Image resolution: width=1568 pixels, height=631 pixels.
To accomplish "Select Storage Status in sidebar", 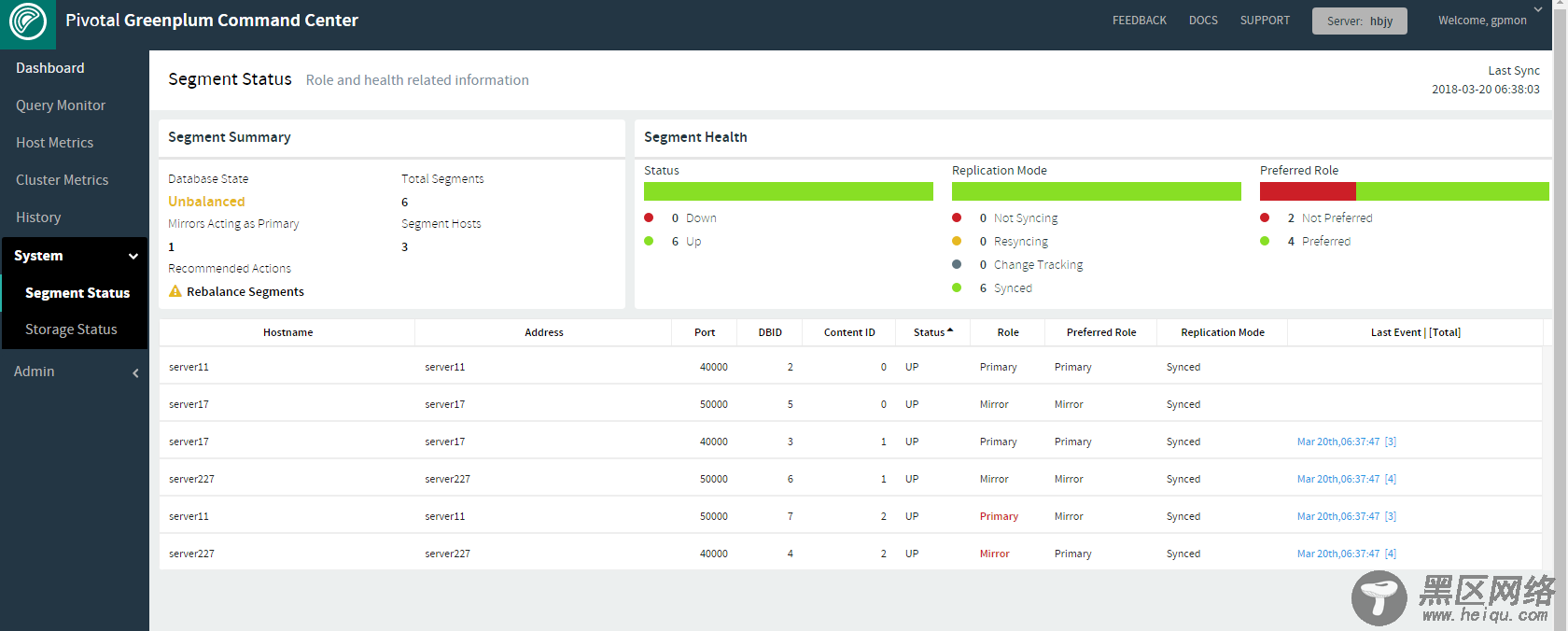I will click(x=71, y=330).
